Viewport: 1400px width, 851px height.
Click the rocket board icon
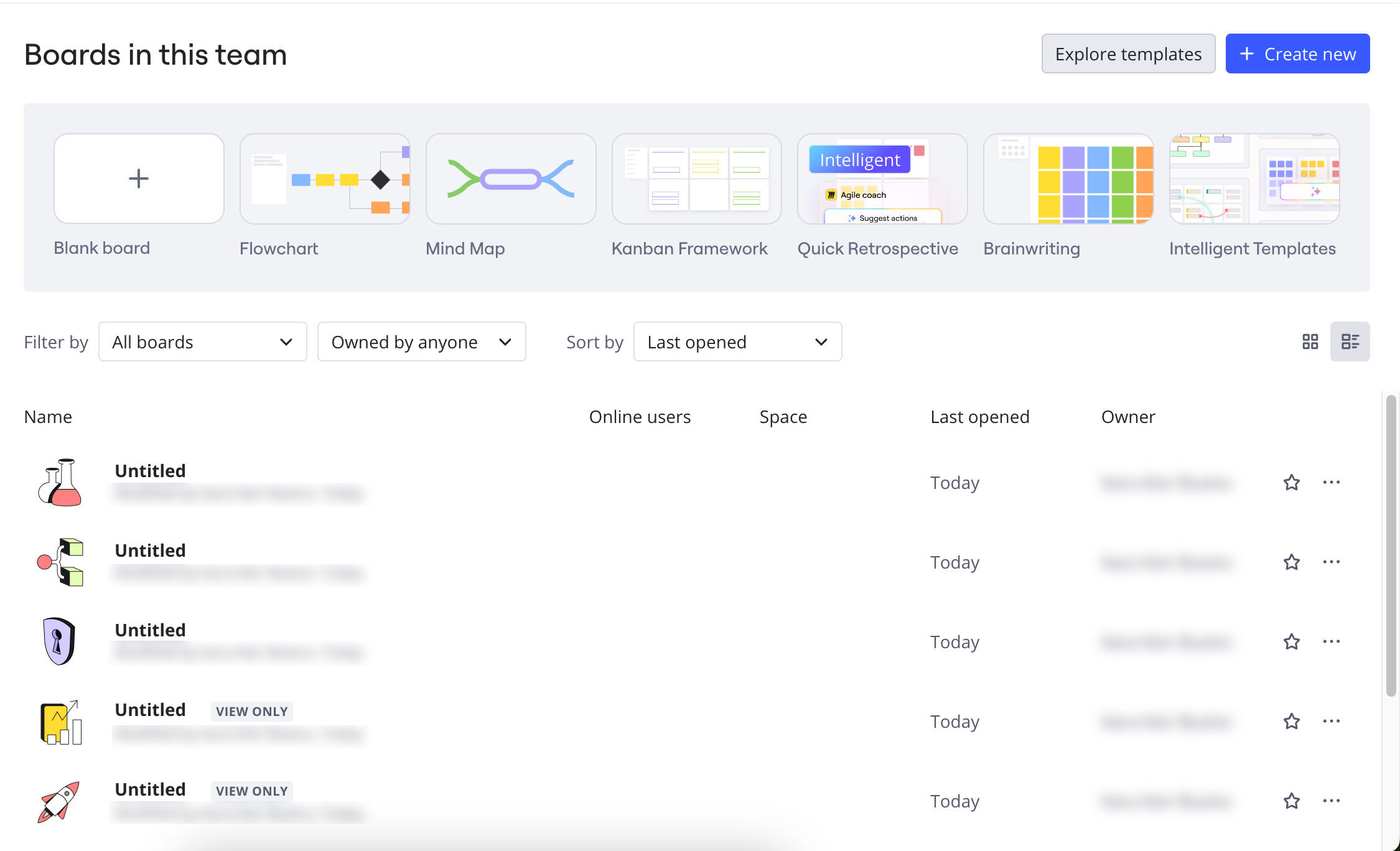point(60,801)
